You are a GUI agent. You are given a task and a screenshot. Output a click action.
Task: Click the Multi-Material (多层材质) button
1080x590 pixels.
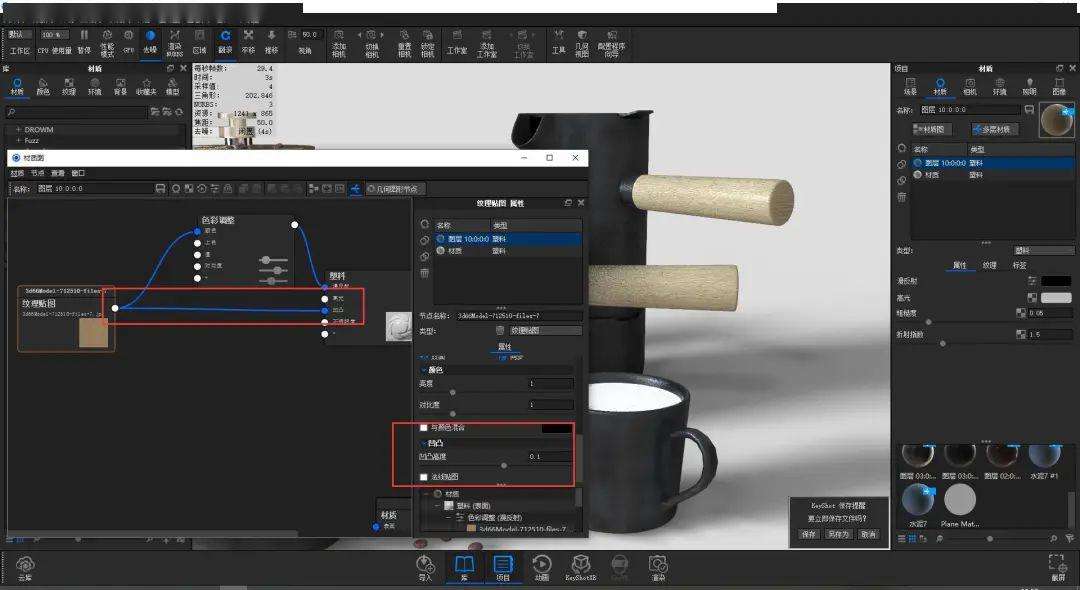995,129
